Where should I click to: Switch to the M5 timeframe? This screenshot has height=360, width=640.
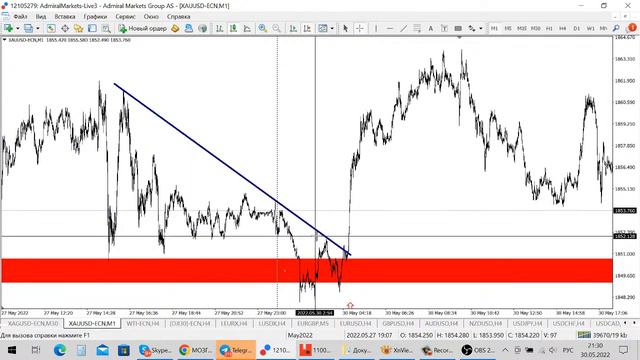pos(508,28)
